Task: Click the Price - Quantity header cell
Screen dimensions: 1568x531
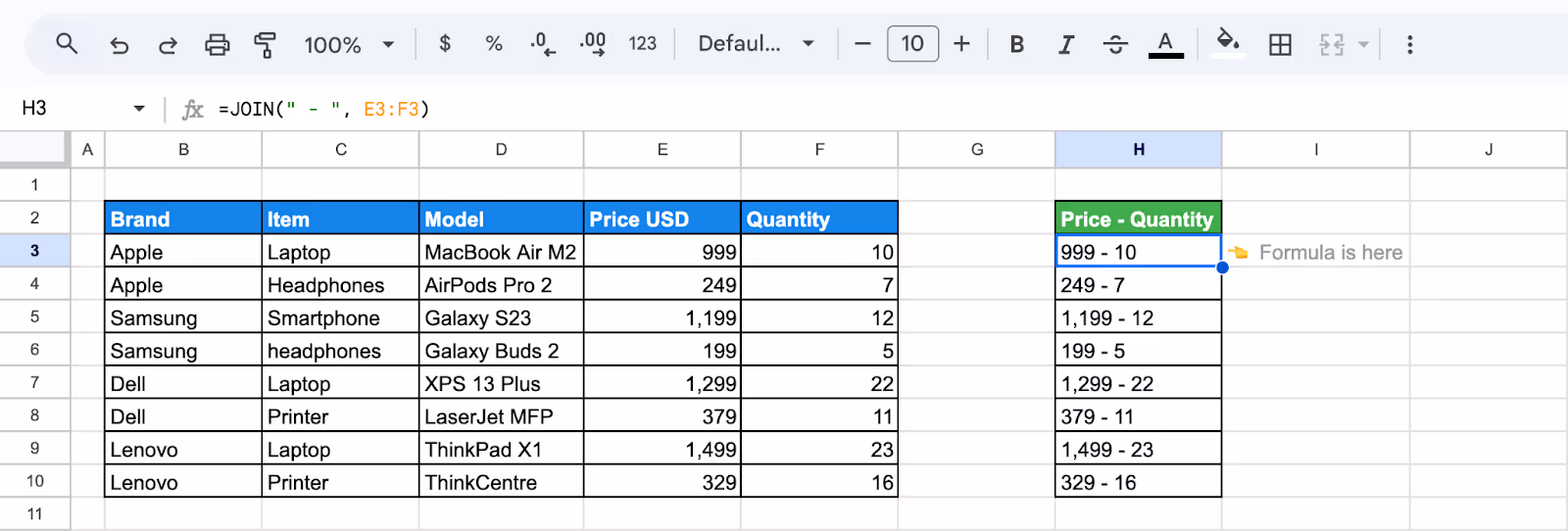Action: pyautogui.click(x=1139, y=218)
